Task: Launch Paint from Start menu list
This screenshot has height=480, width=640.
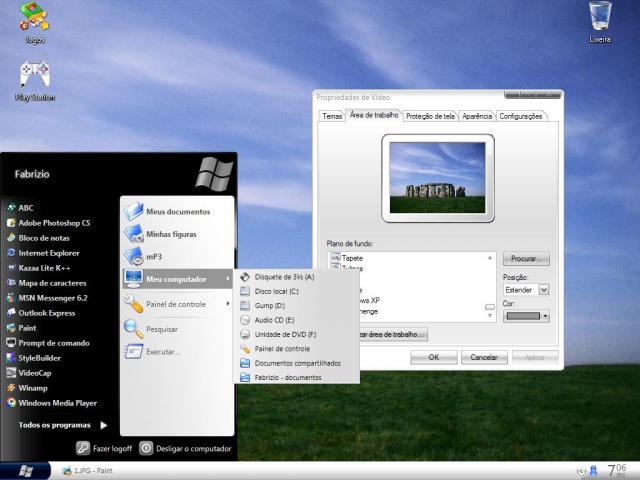Action: point(21,328)
